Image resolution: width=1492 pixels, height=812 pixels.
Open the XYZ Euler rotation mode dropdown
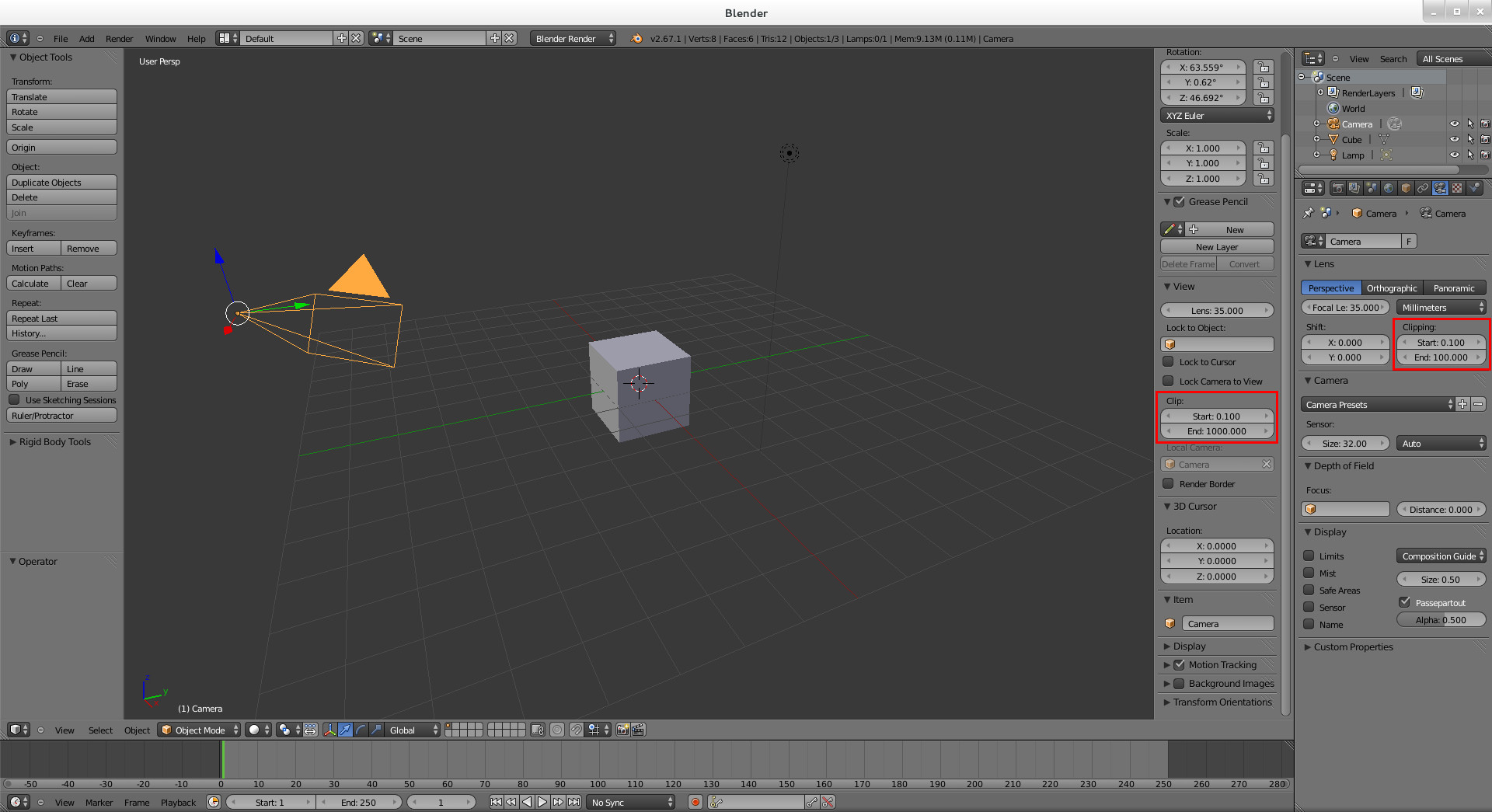pyautogui.click(x=1217, y=115)
